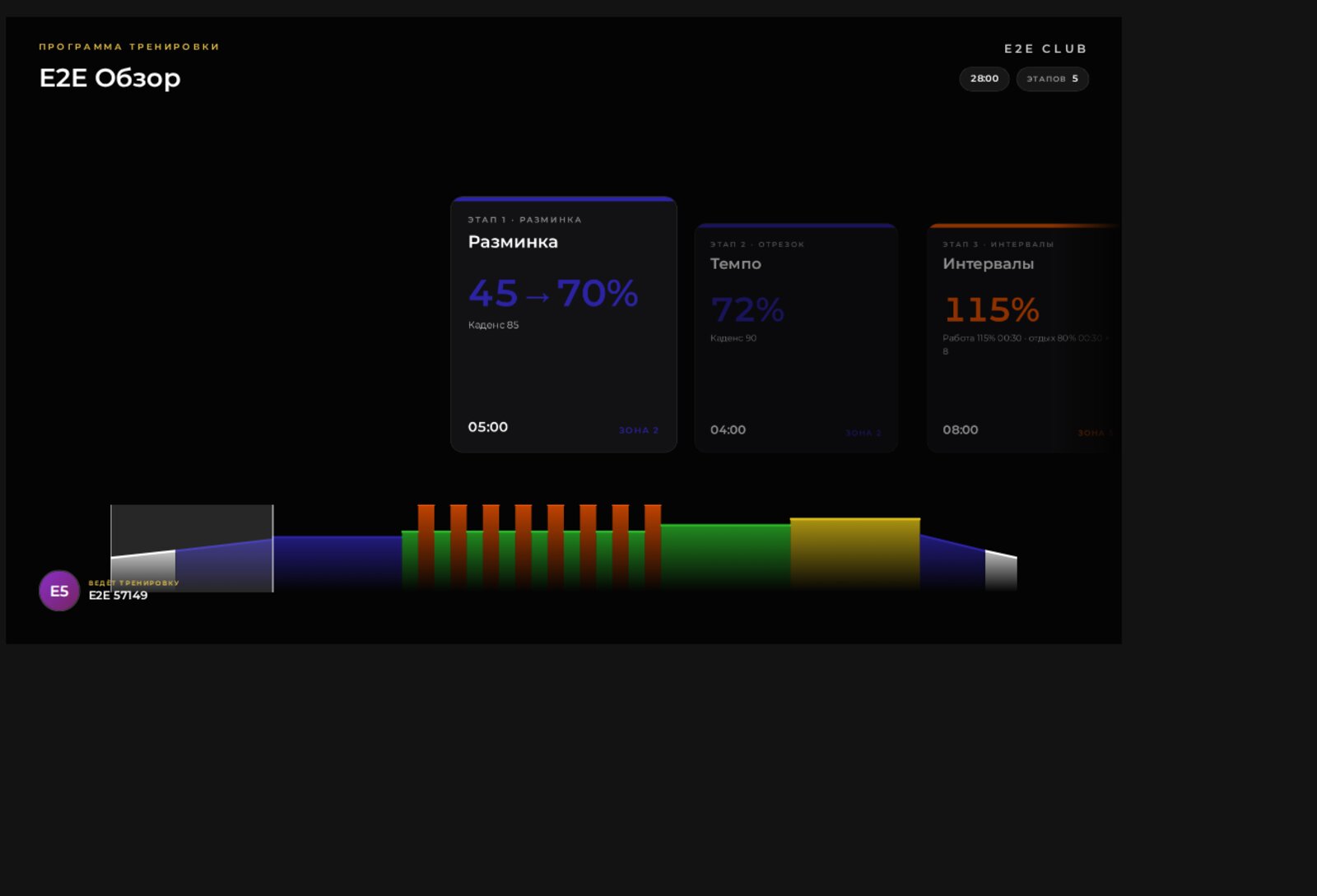Select the yellow block on the timeline
The image size is (1317, 896).
click(x=855, y=553)
